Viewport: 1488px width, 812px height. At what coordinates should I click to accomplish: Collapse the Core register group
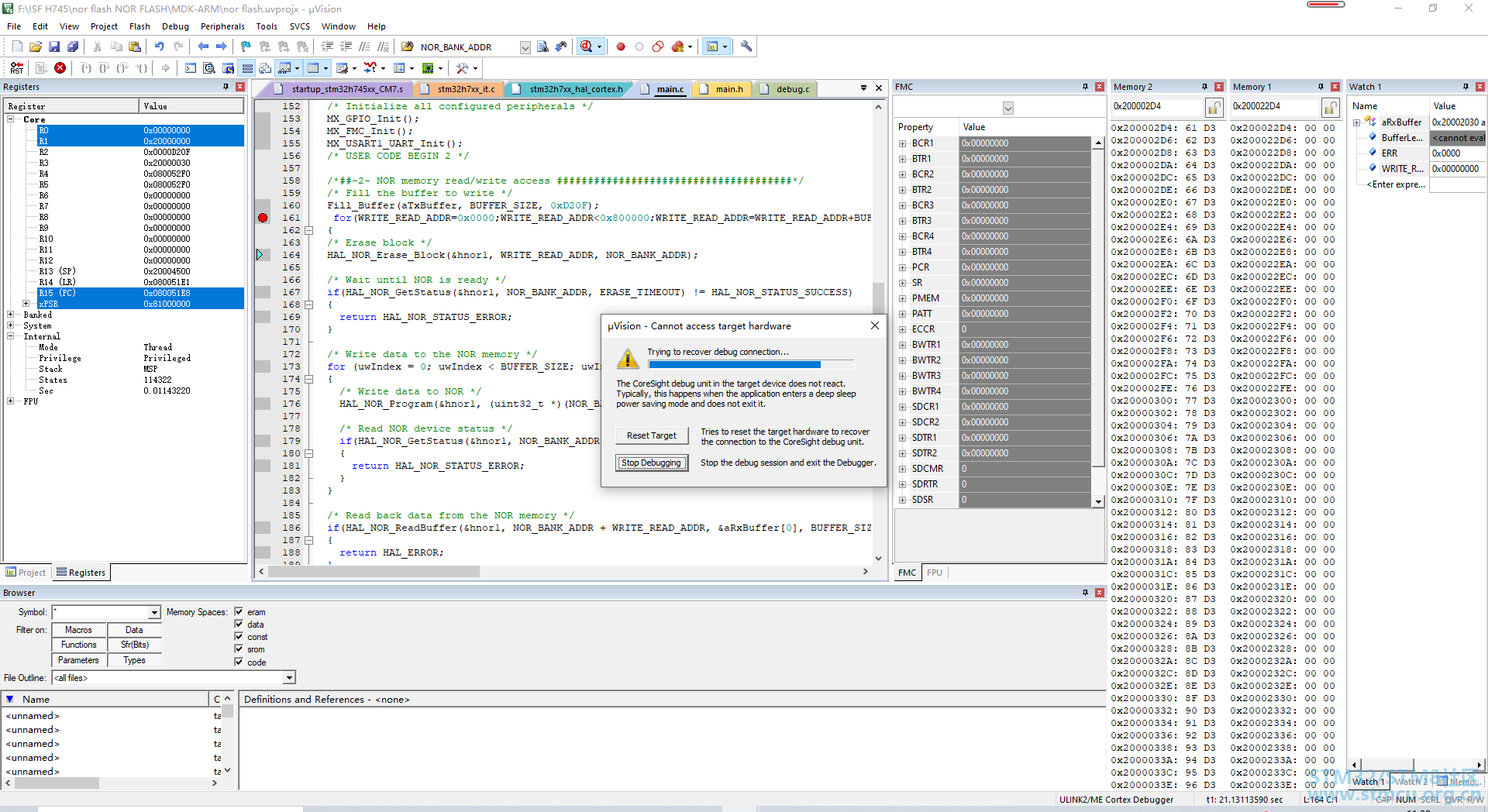click(x=11, y=119)
